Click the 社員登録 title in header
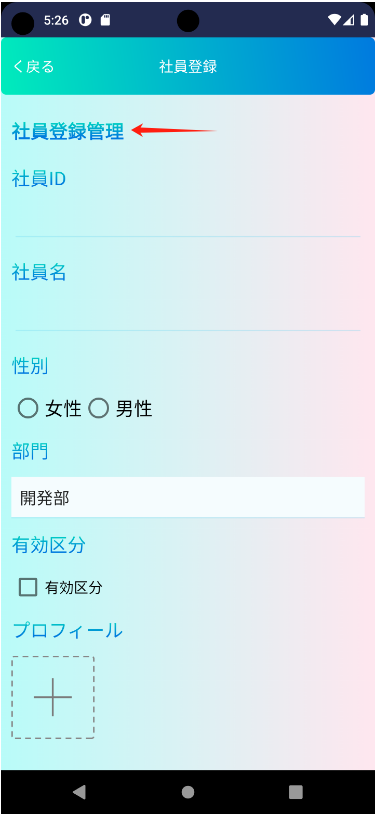 point(188,66)
